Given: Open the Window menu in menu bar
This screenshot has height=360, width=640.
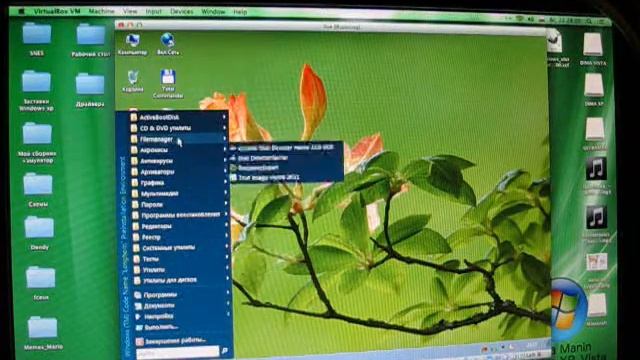Looking at the screenshot, I should pos(213,11).
